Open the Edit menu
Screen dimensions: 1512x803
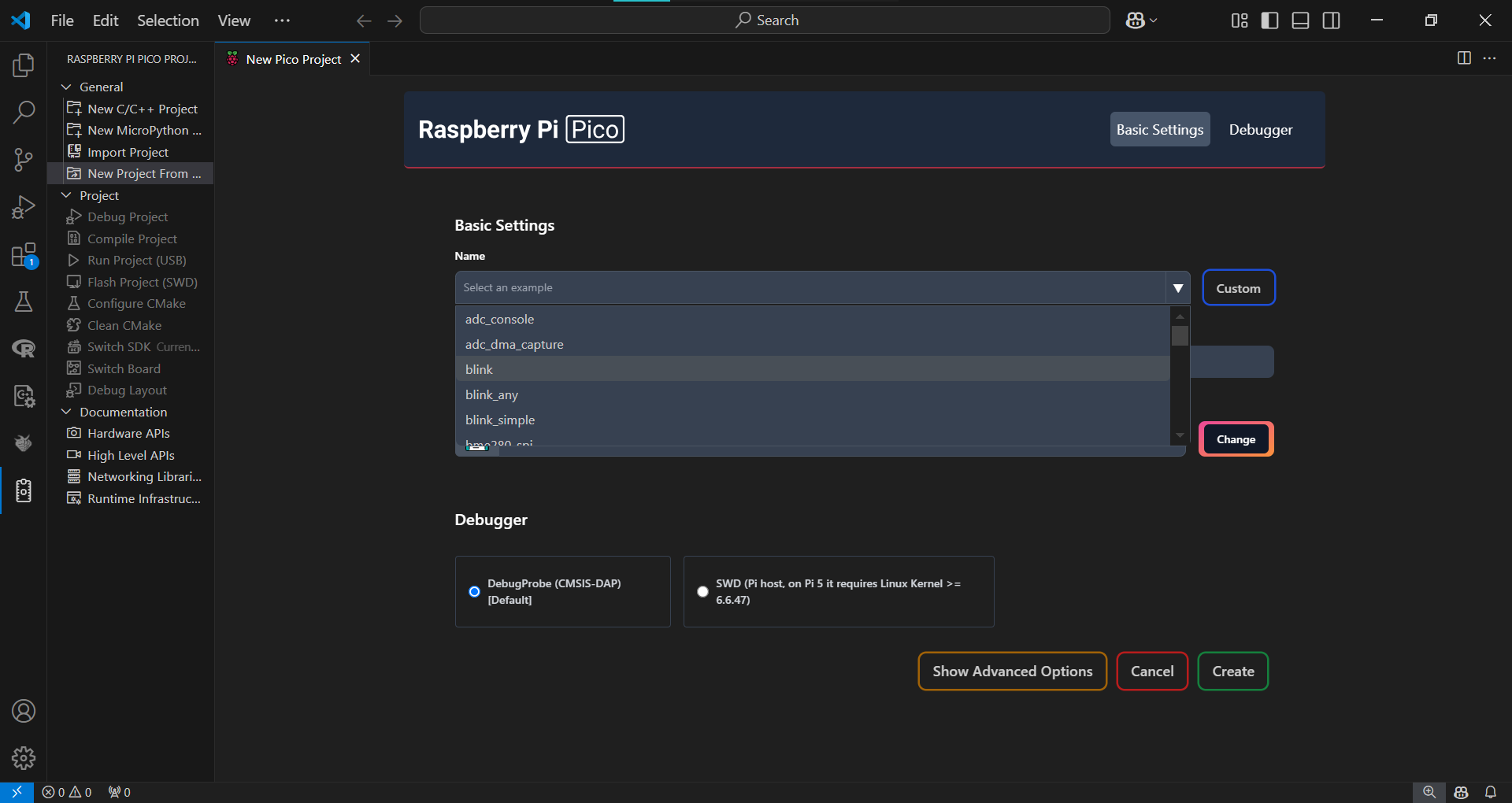click(x=106, y=20)
